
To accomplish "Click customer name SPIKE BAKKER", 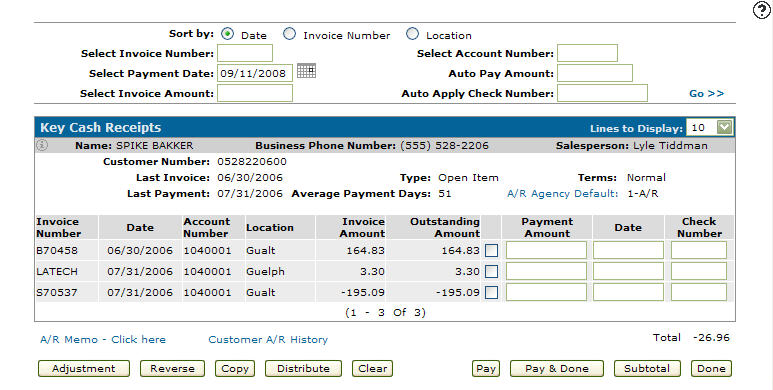I will coord(155,146).
